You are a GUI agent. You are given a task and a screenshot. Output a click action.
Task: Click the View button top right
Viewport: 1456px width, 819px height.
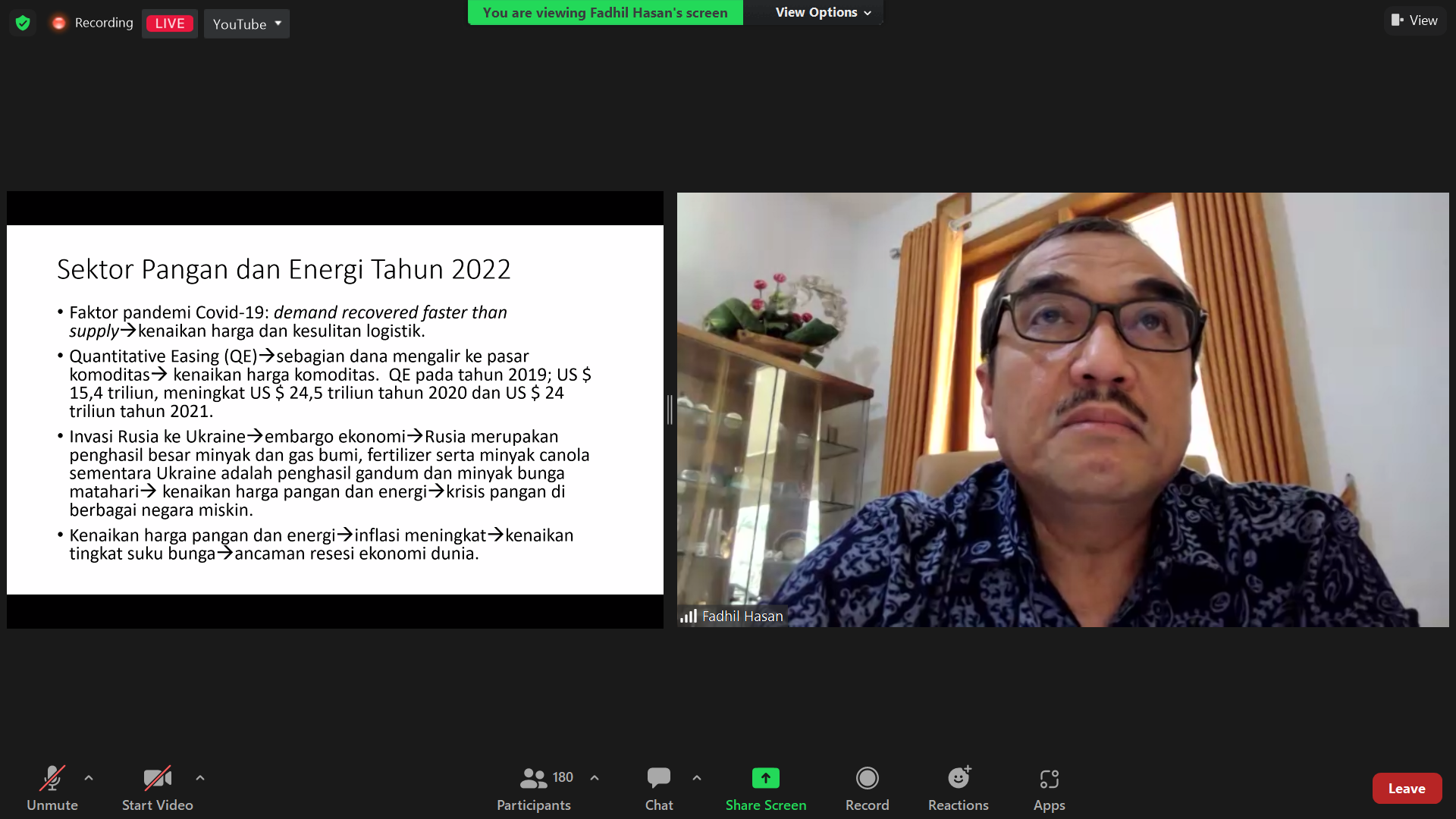(1415, 20)
